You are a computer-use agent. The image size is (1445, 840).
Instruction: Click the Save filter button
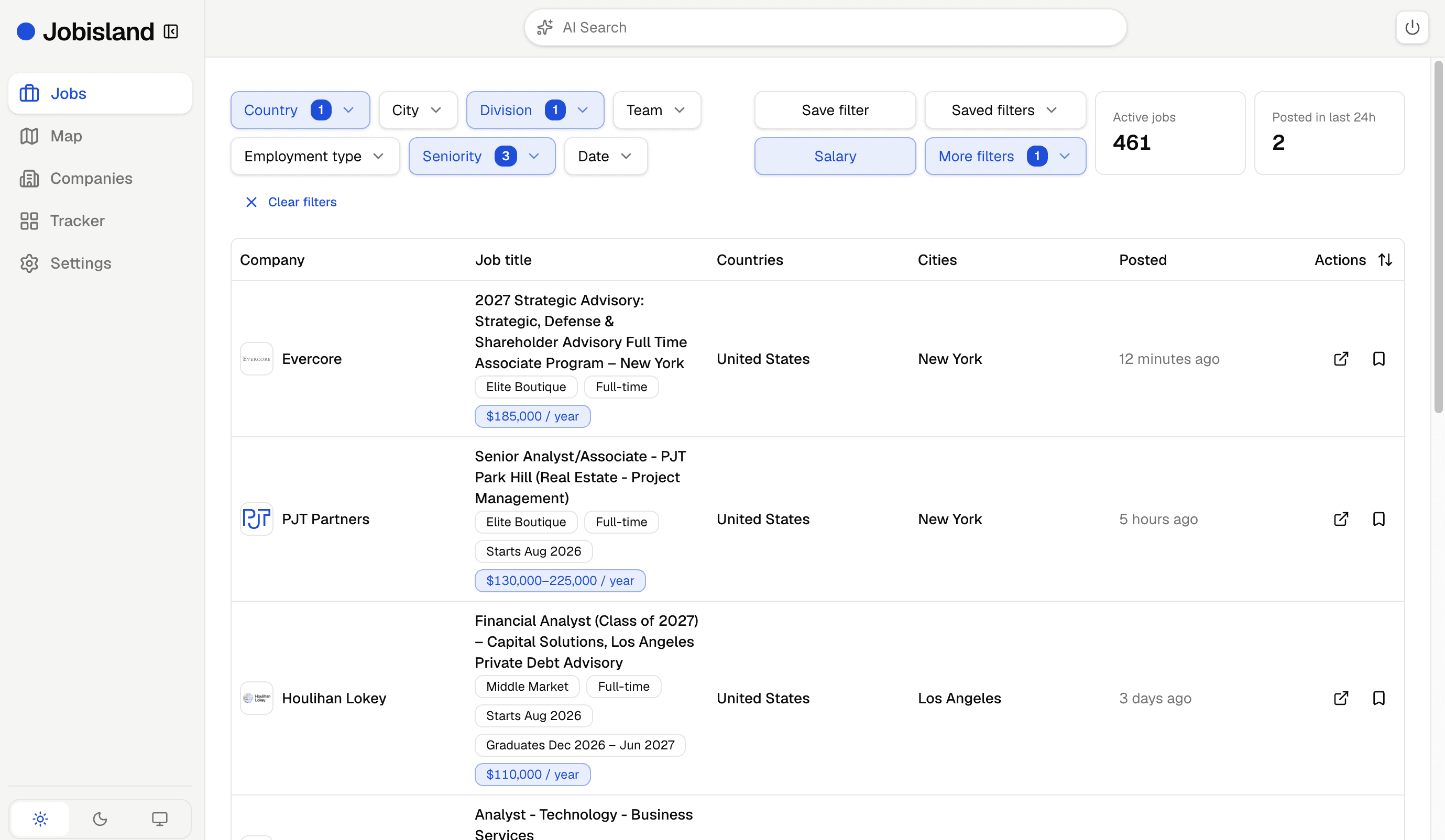pos(835,110)
